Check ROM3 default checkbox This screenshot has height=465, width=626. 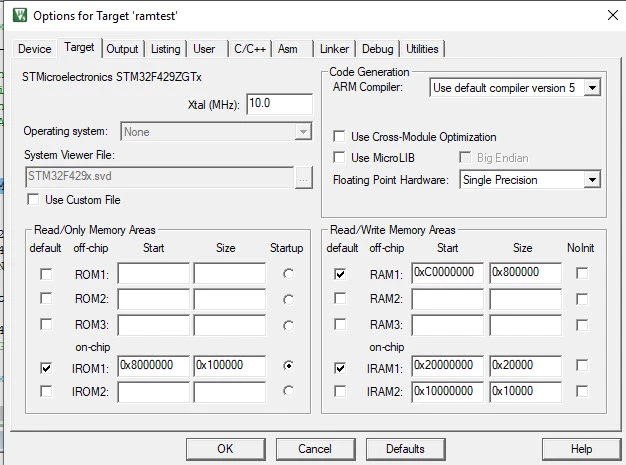coord(46,324)
